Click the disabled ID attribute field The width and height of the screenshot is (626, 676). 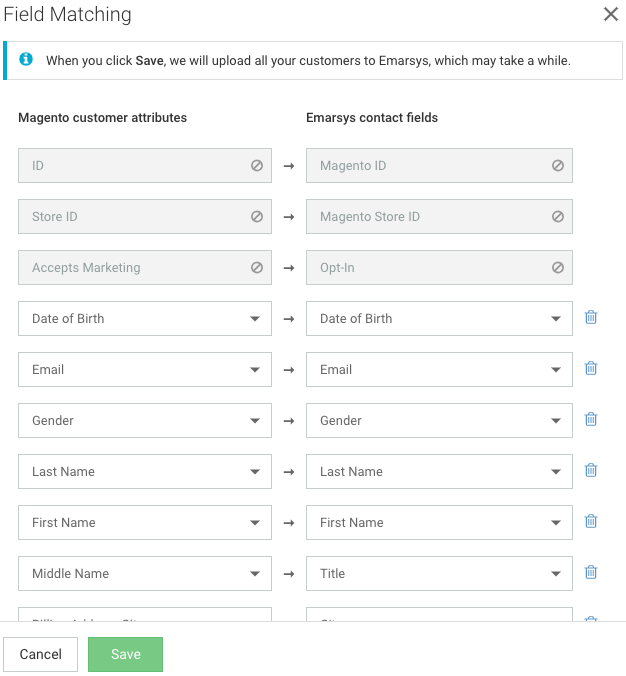pyautogui.click(x=145, y=166)
